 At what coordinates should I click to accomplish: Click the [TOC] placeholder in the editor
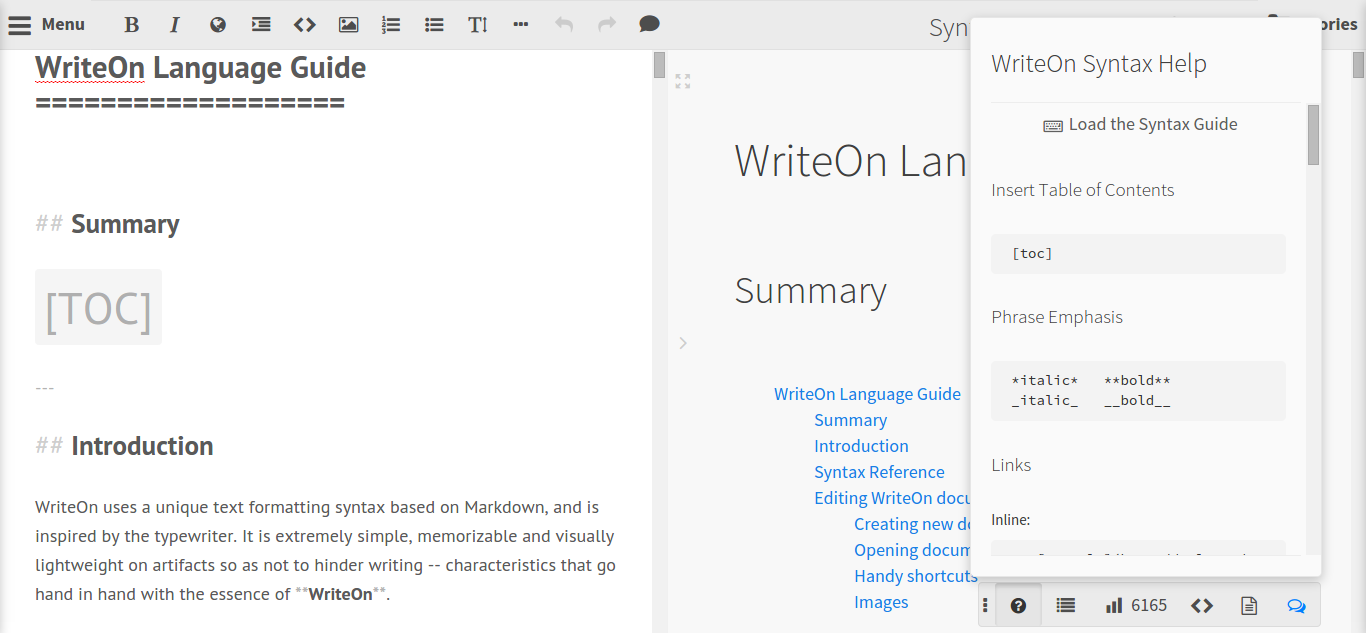point(98,308)
